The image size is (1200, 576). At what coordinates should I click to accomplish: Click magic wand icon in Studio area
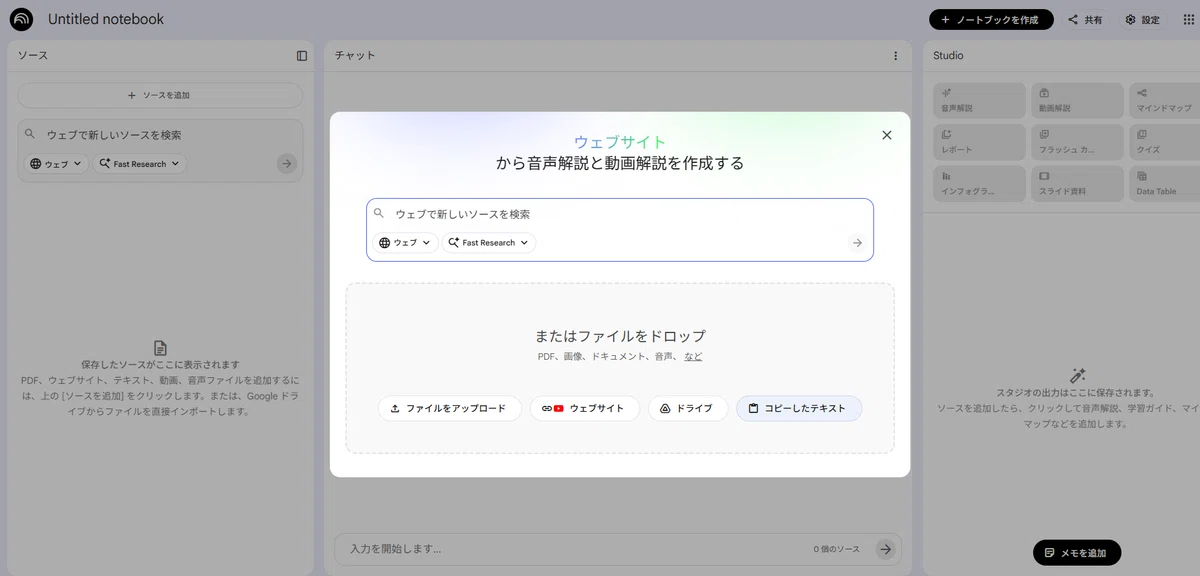(x=1077, y=376)
